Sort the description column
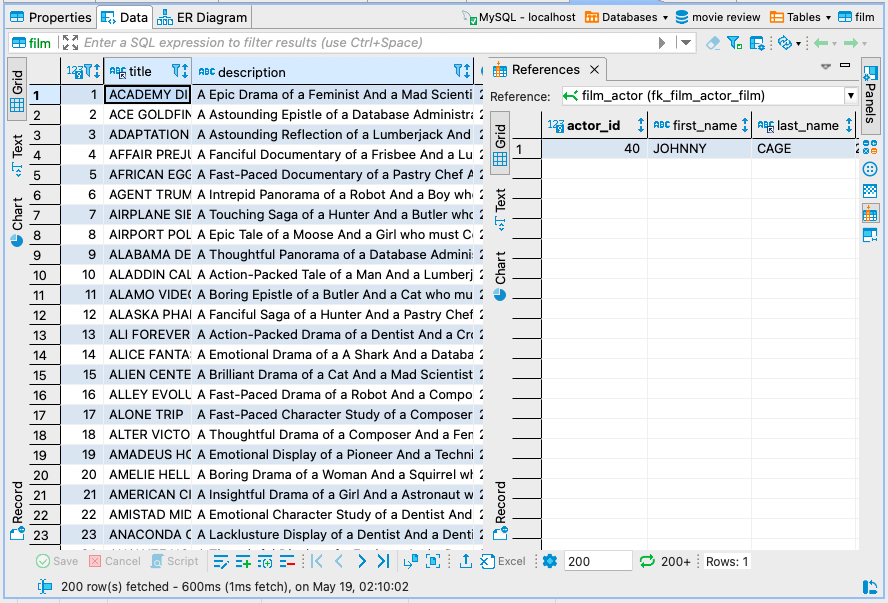 click(x=467, y=71)
